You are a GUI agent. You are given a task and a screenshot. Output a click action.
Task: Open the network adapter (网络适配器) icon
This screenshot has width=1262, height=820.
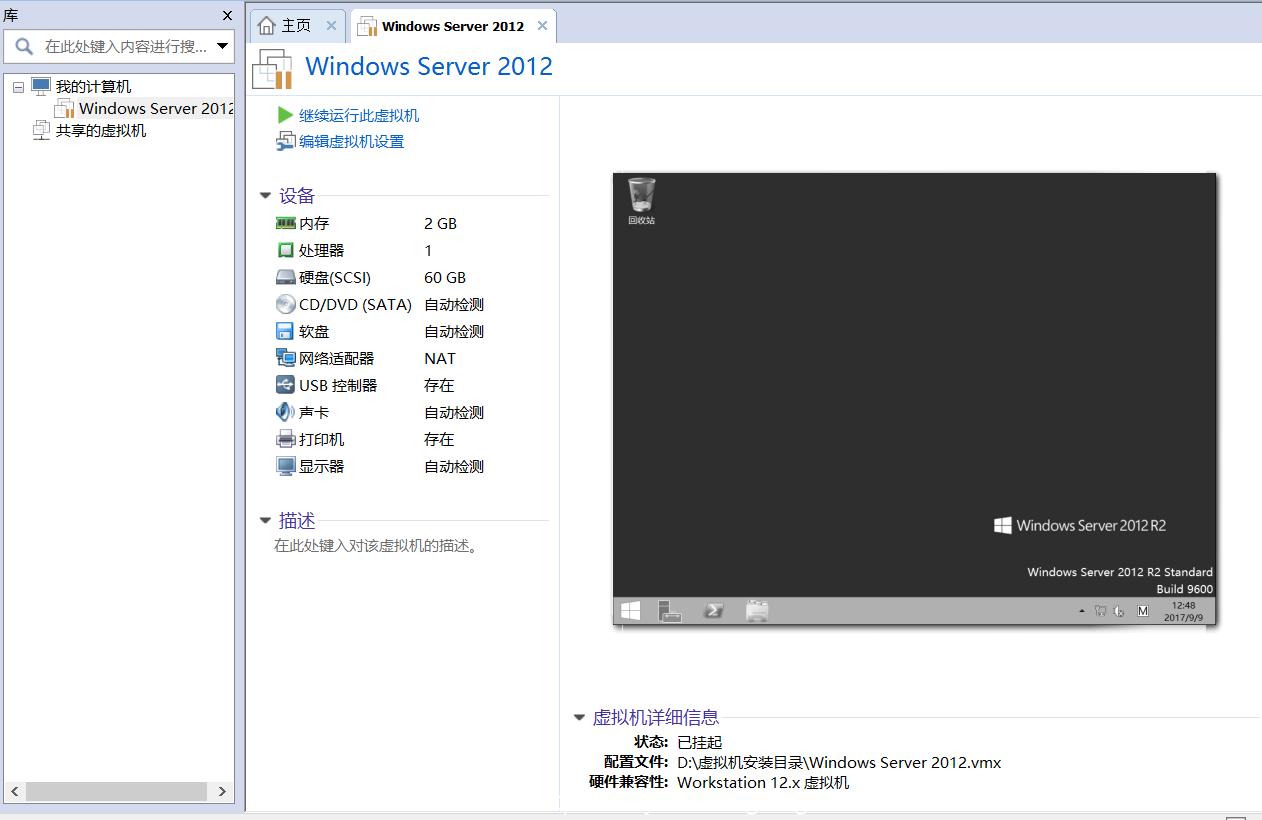click(x=285, y=358)
